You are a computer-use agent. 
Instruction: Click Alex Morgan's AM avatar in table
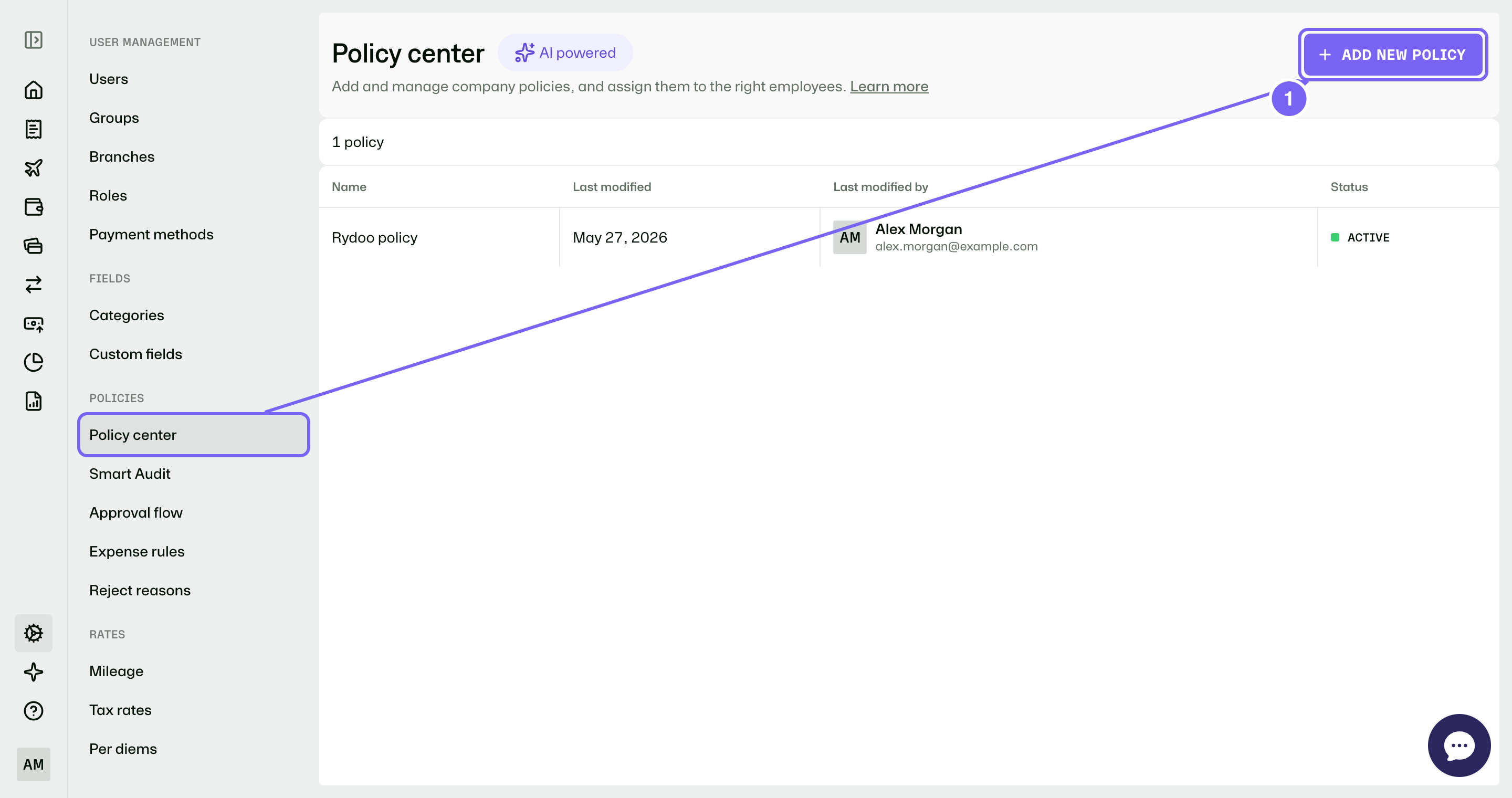(x=849, y=237)
